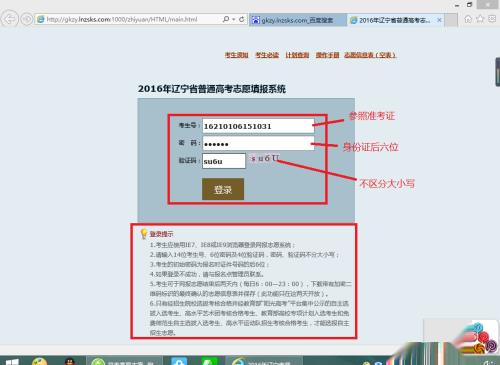Open the 计划查询 link
This screenshot has height=365, width=500.
[297, 55]
